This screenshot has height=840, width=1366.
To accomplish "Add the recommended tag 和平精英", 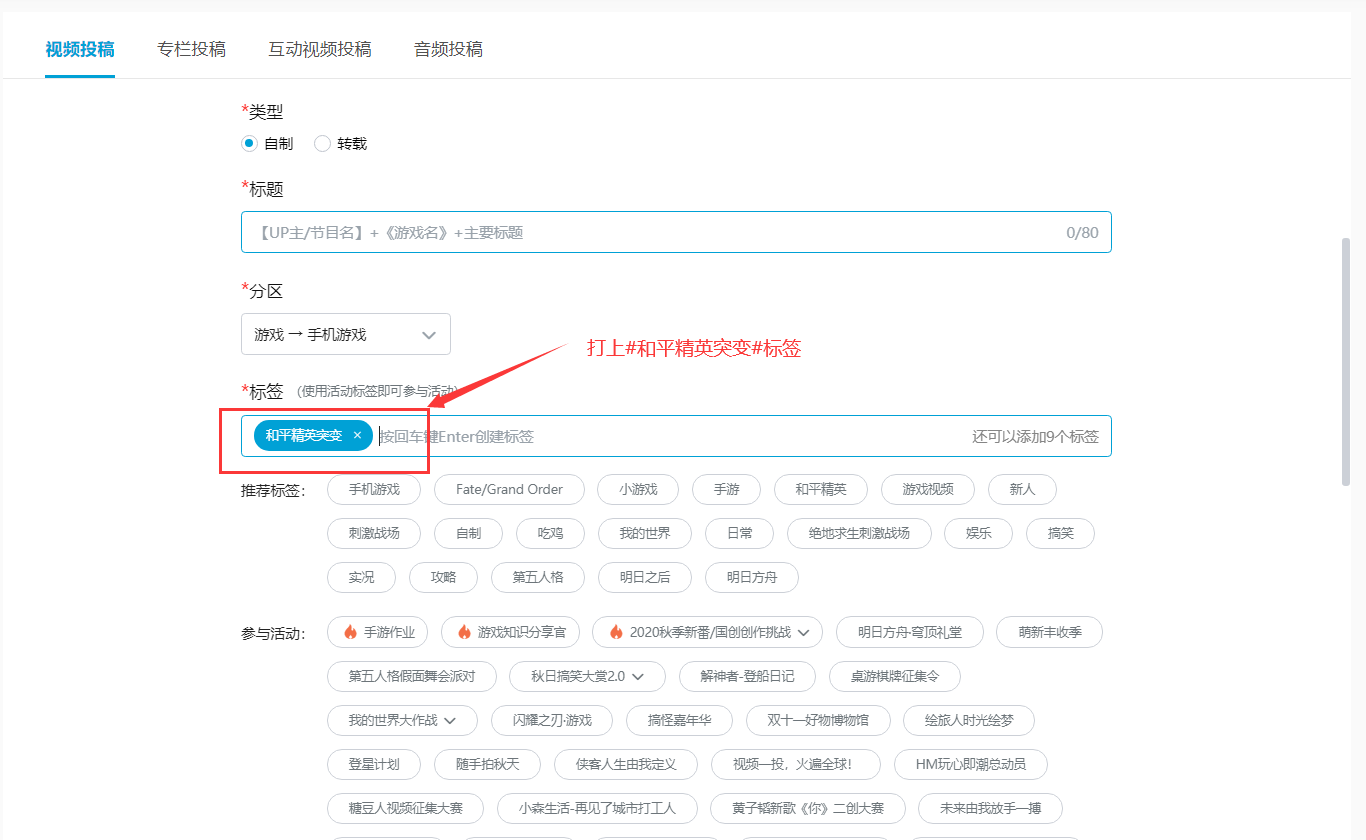I will pyautogui.click(x=821, y=489).
